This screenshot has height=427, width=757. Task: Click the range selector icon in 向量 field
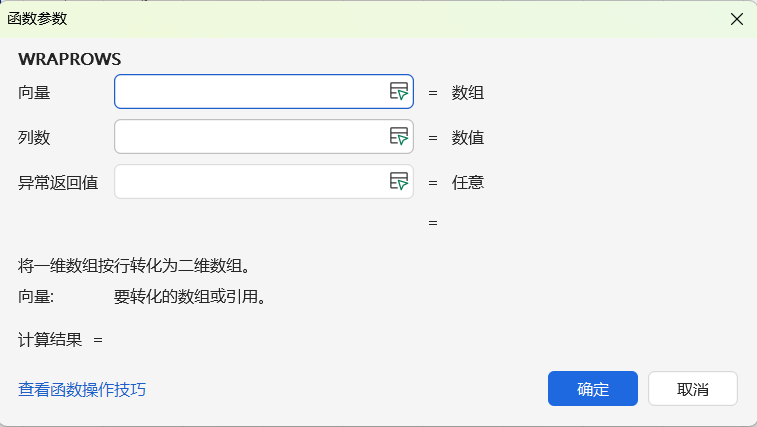[x=399, y=92]
